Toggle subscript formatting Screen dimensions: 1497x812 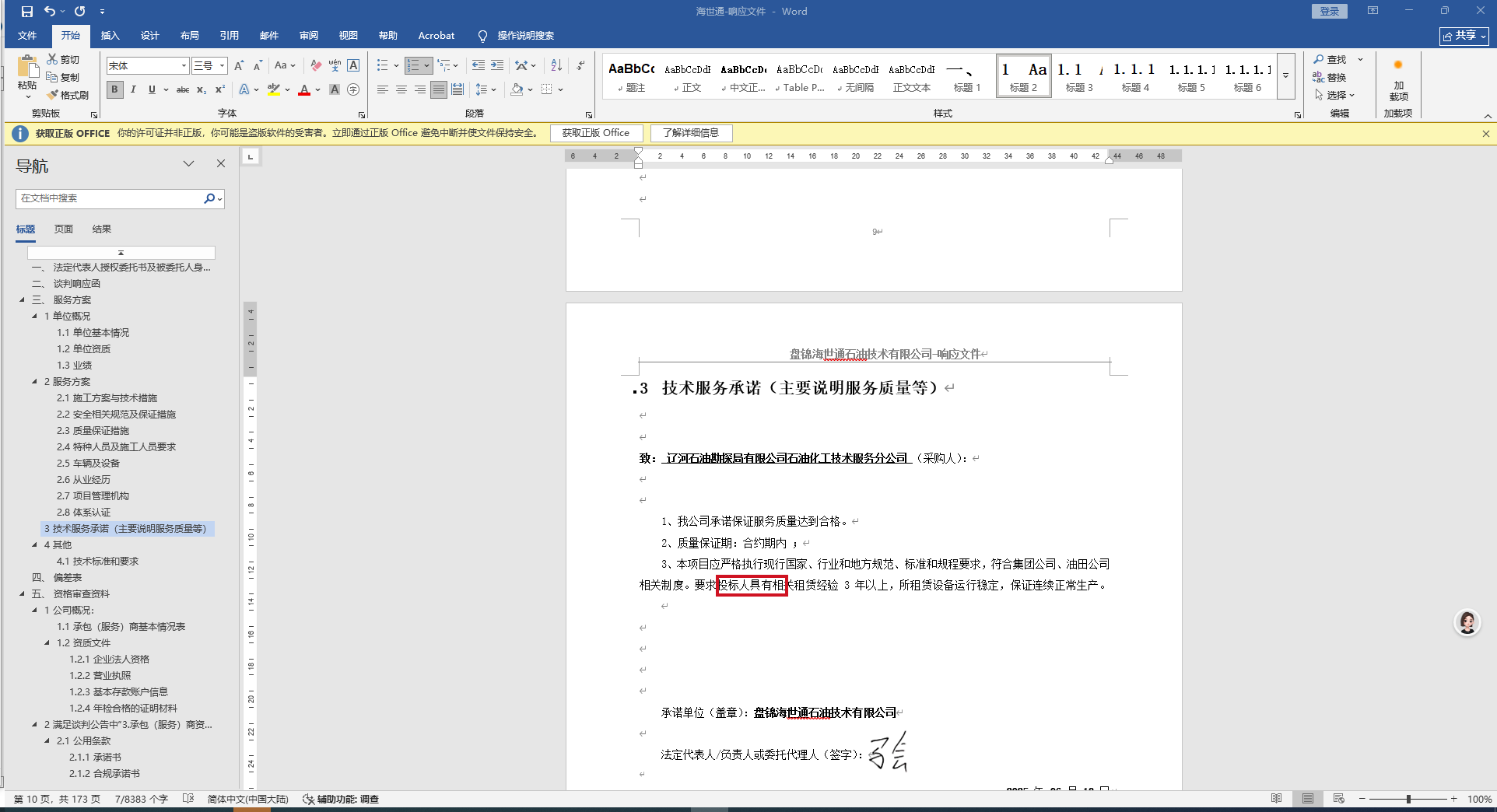202,89
